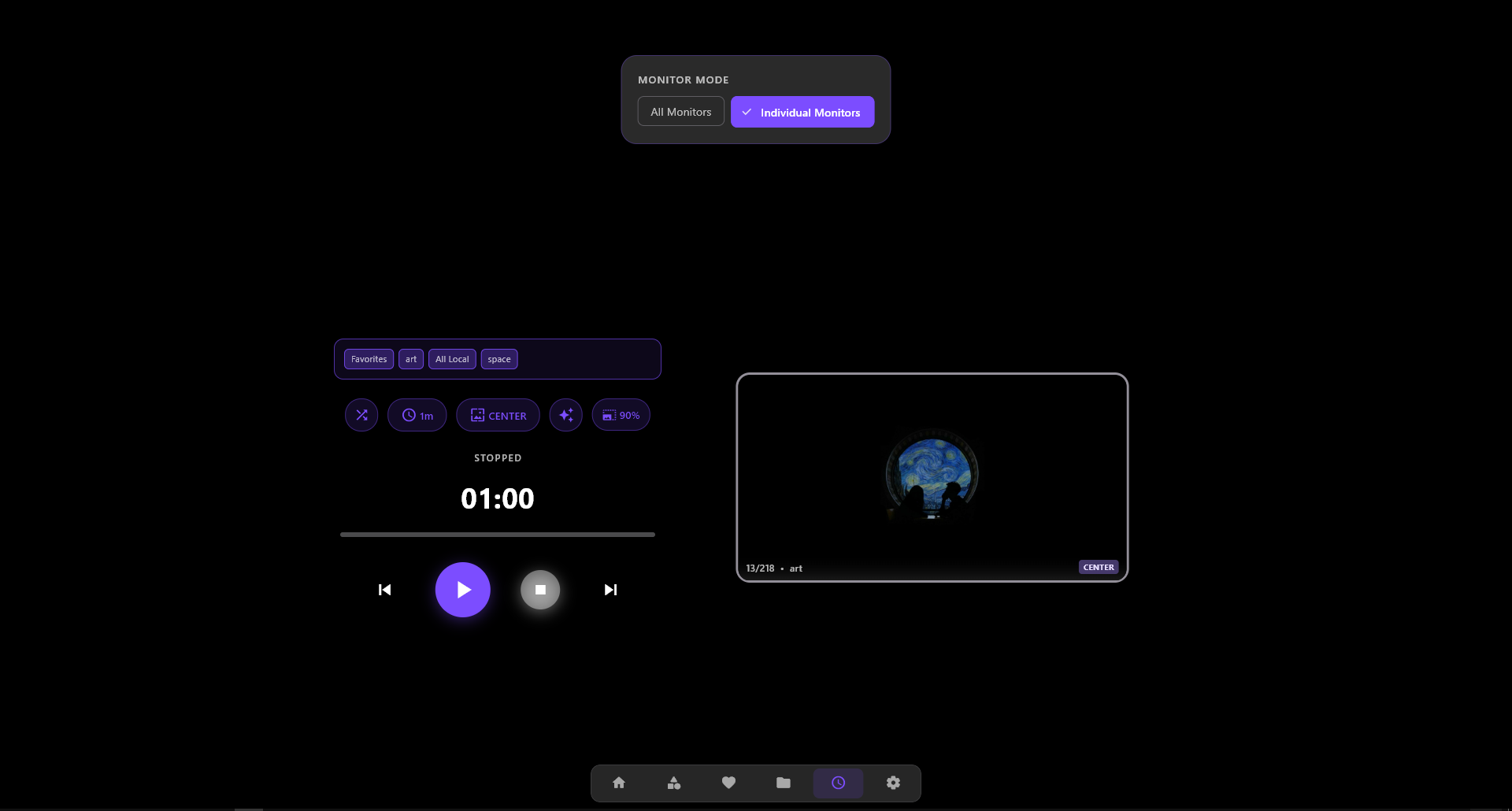Screen dimensions: 1512x811
Task: Open the 1m interval timer setting
Action: (x=417, y=415)
